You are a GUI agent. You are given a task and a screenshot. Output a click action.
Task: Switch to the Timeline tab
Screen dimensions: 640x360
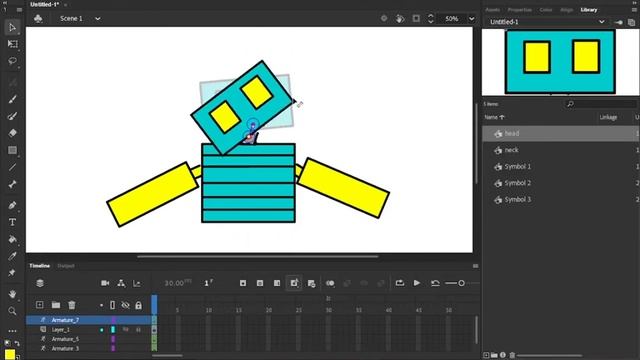pyautogui.click(x=40, y=266)
